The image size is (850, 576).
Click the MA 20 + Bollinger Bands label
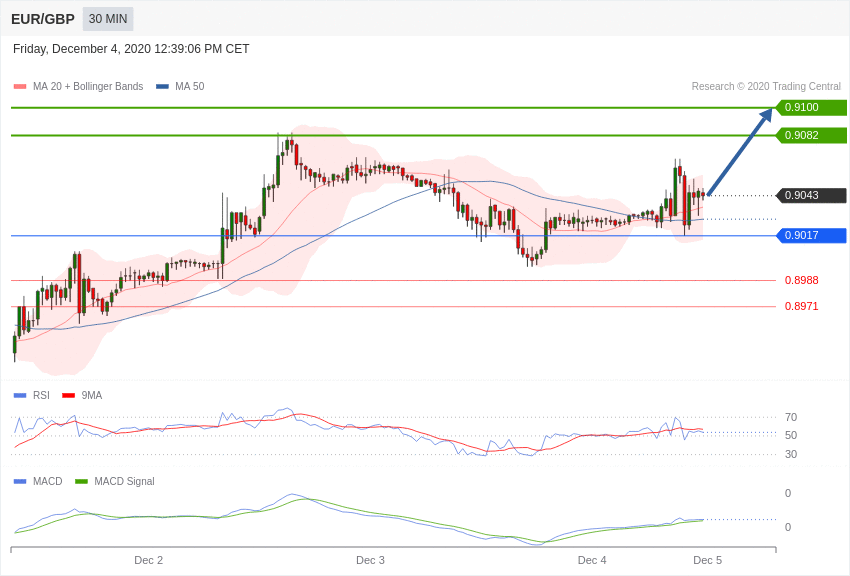click(88, 86)
